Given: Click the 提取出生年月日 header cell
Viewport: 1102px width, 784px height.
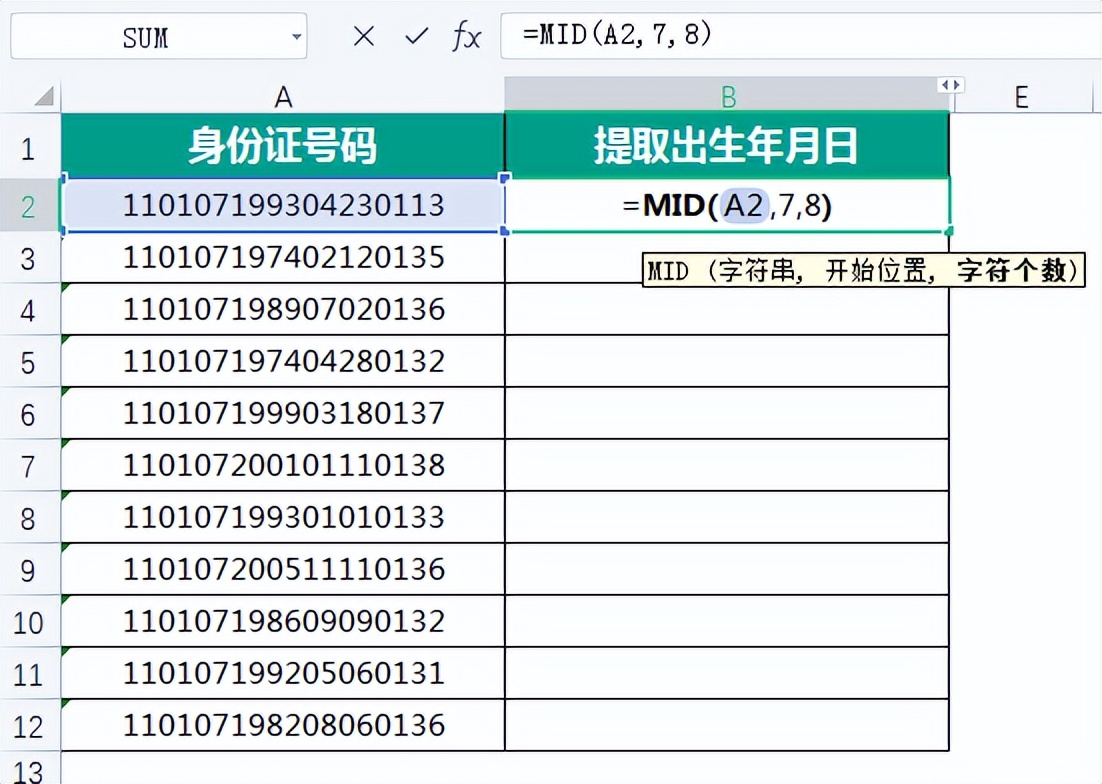Looking at the screenshot, I should coord(728,147).
